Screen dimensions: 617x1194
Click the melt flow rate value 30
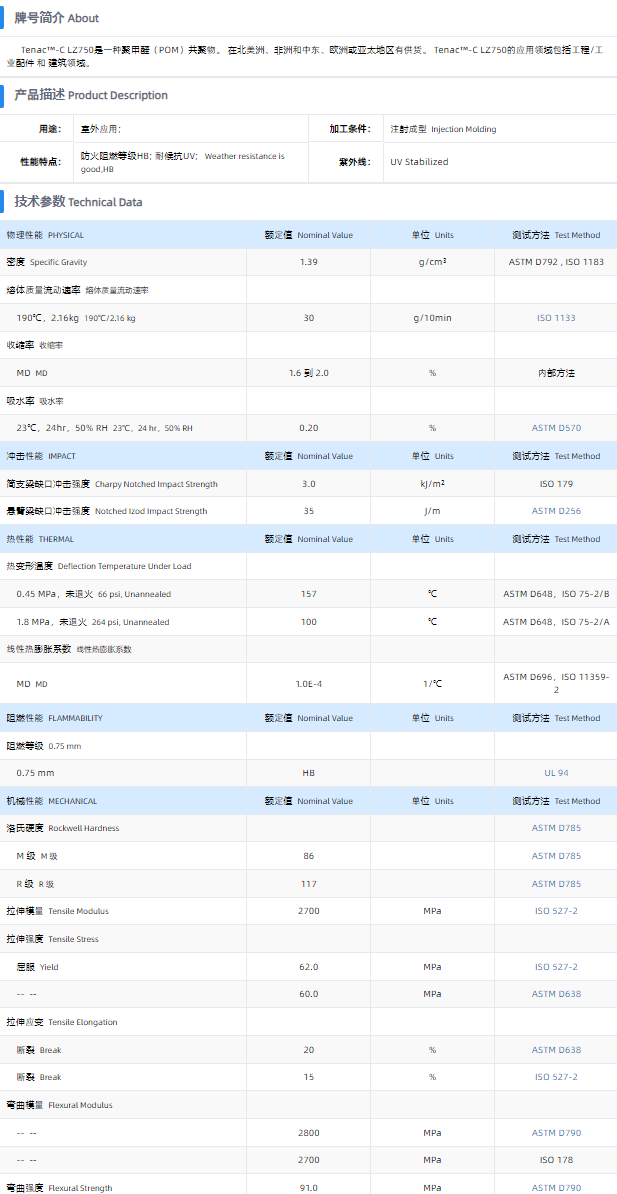308,318
